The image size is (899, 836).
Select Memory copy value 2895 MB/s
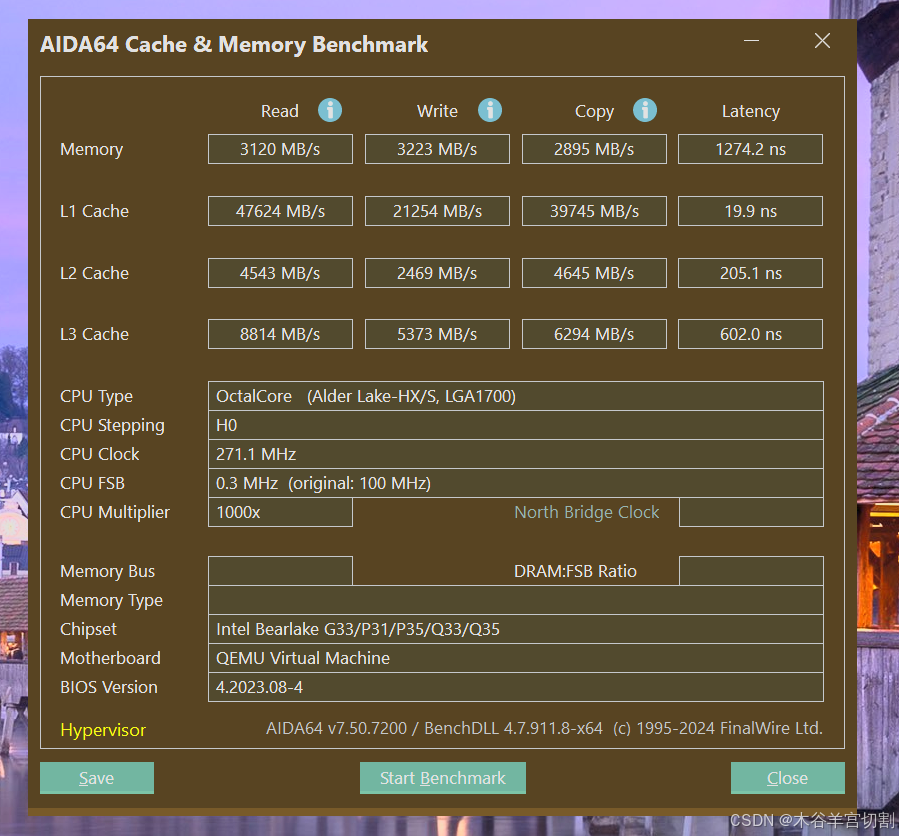[595, 149]
